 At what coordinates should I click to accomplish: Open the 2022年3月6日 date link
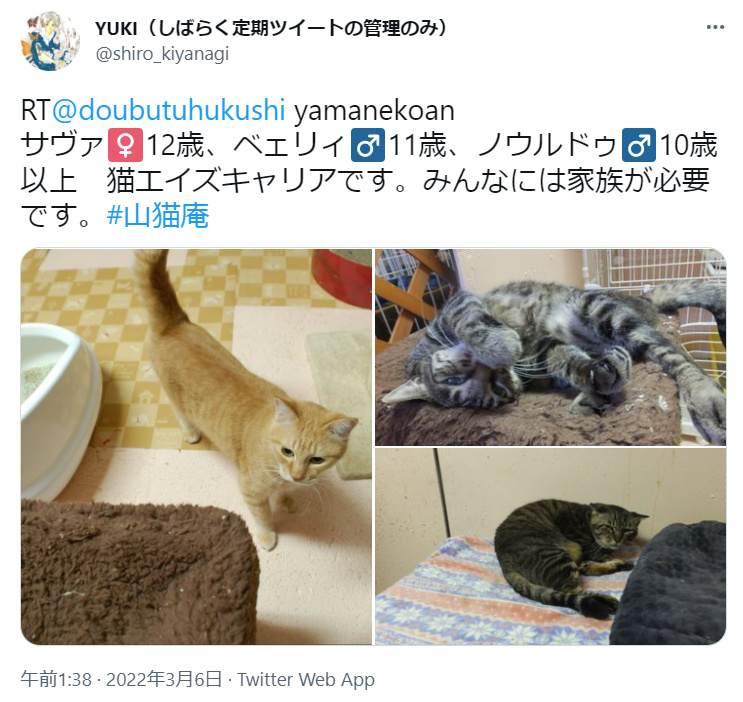[163, 679]
